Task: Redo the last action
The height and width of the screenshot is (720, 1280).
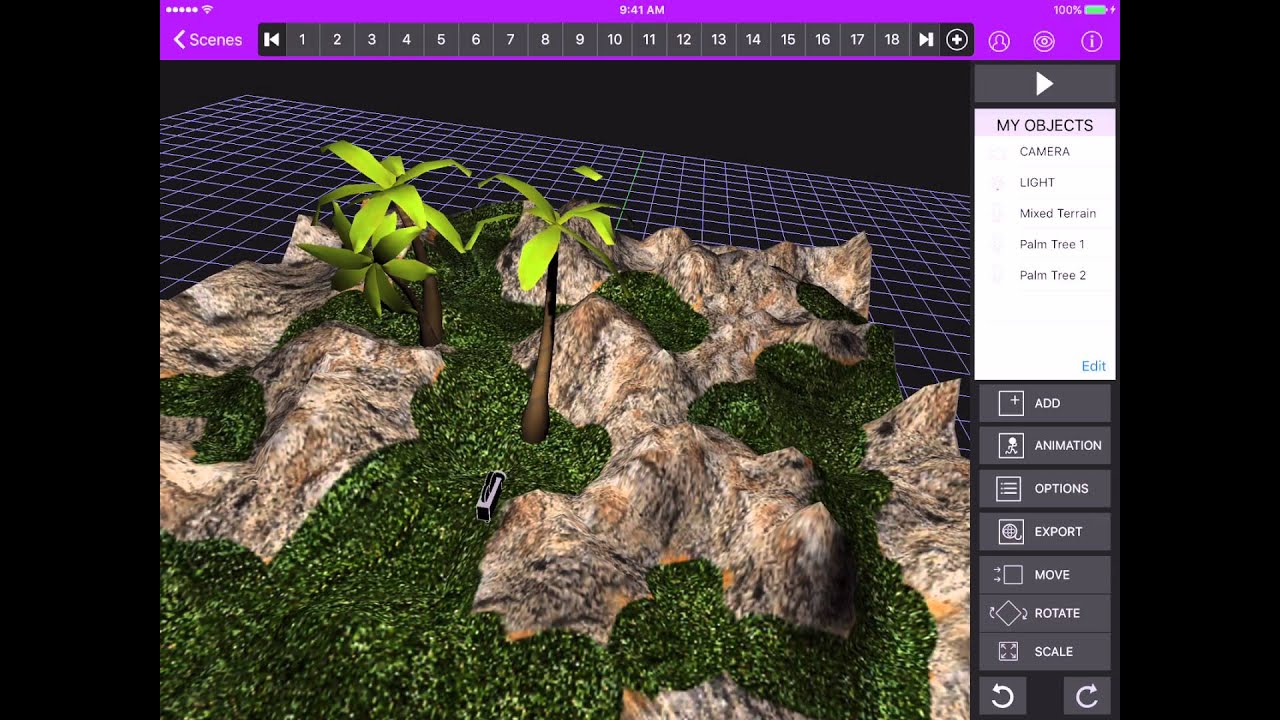Action: (1087, 696)
